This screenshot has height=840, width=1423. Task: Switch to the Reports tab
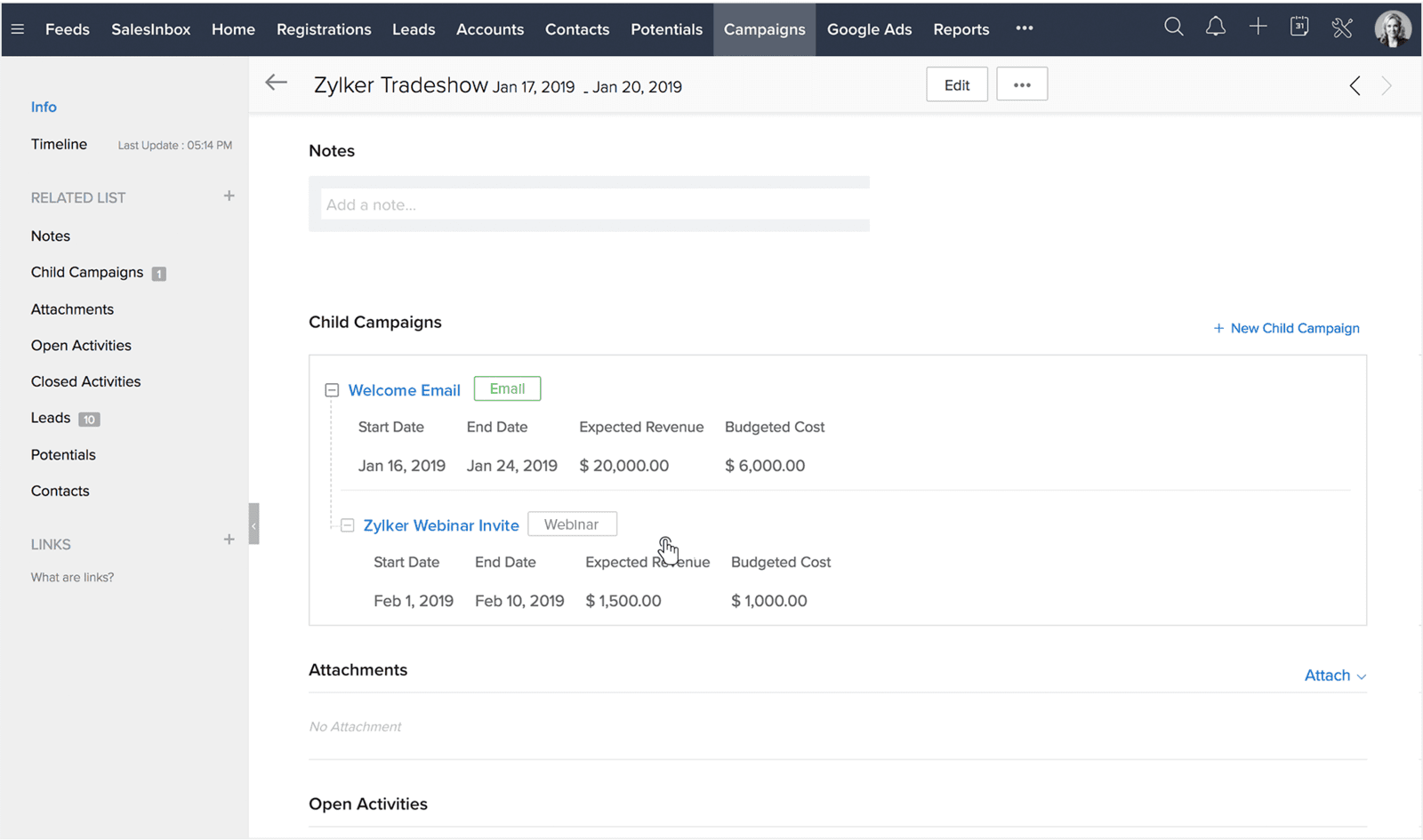(x=961, y=28)
